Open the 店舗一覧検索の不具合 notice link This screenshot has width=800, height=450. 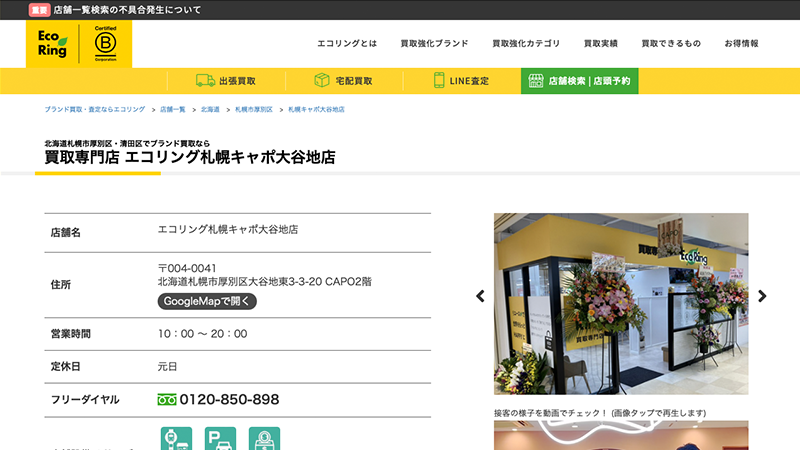[x=127, y=10]
